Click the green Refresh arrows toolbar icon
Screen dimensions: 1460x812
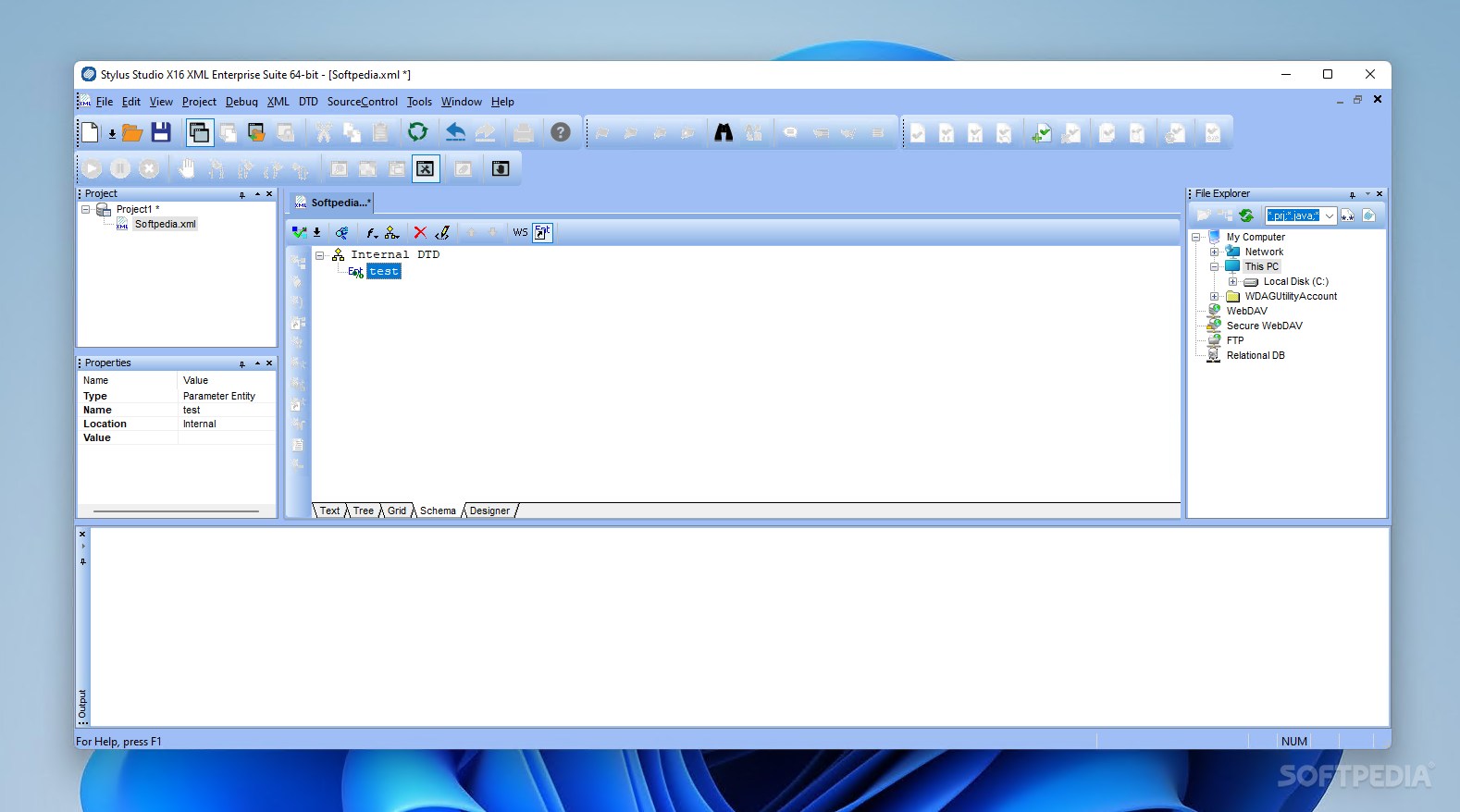(x=418, y=132)
